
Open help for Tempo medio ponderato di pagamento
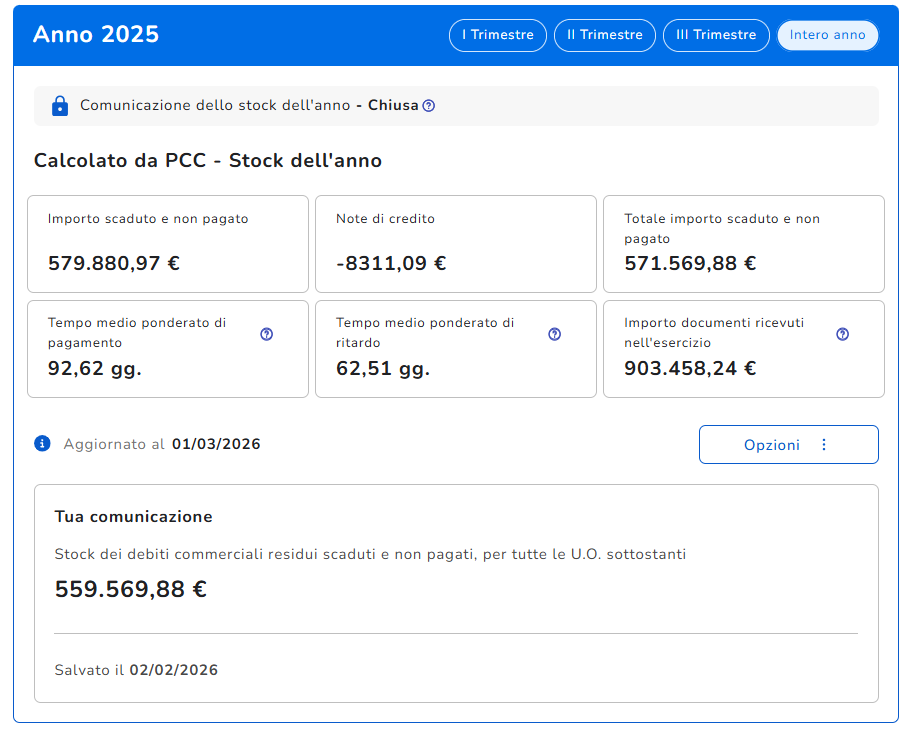pos(266,334)
